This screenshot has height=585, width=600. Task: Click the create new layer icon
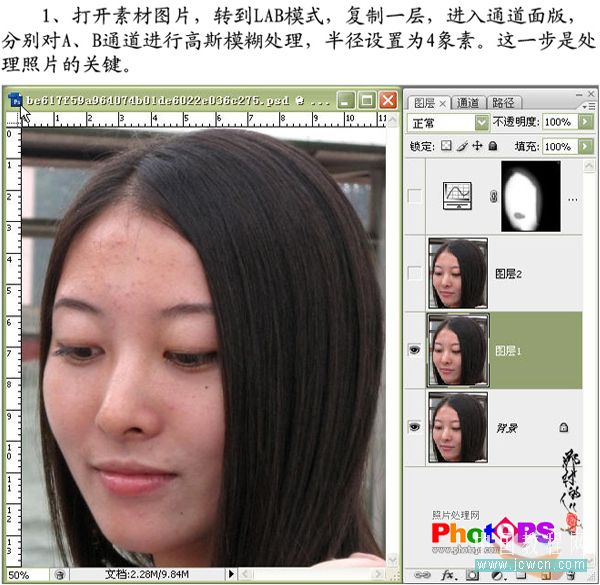[546, 575]
